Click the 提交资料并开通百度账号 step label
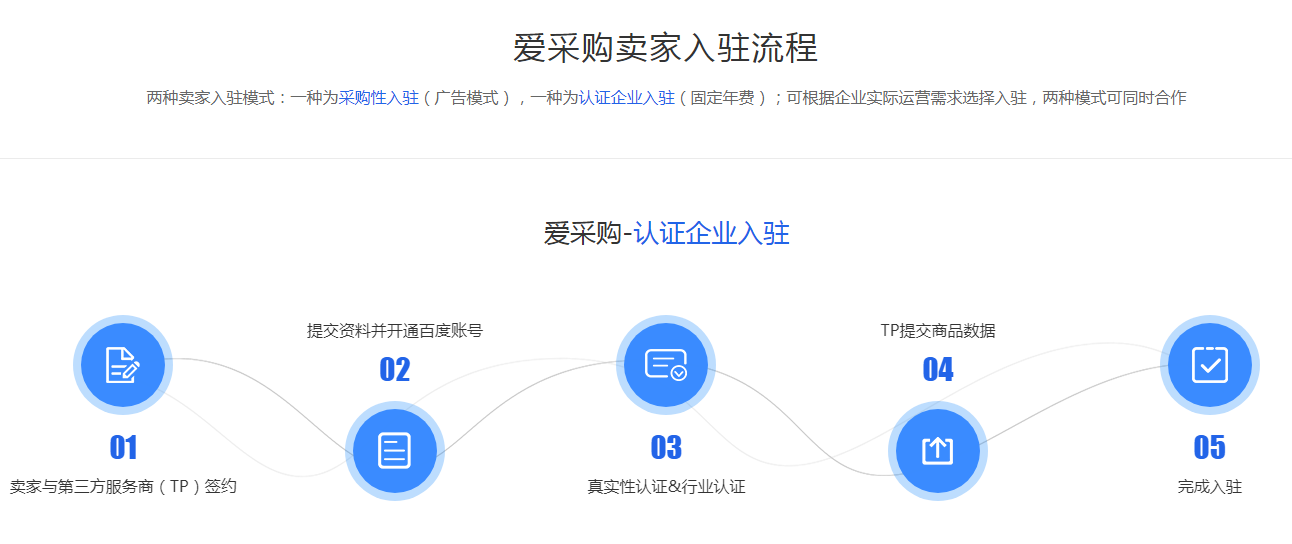This screenshot has width=1292, height=544. click(394, 331)
